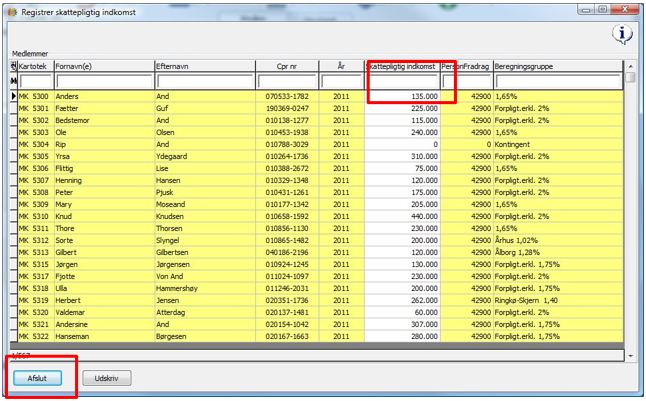Screen dimensions: 646x401
Task: Select the row header of MK 5312 Sorte
Action: (14, 240)
